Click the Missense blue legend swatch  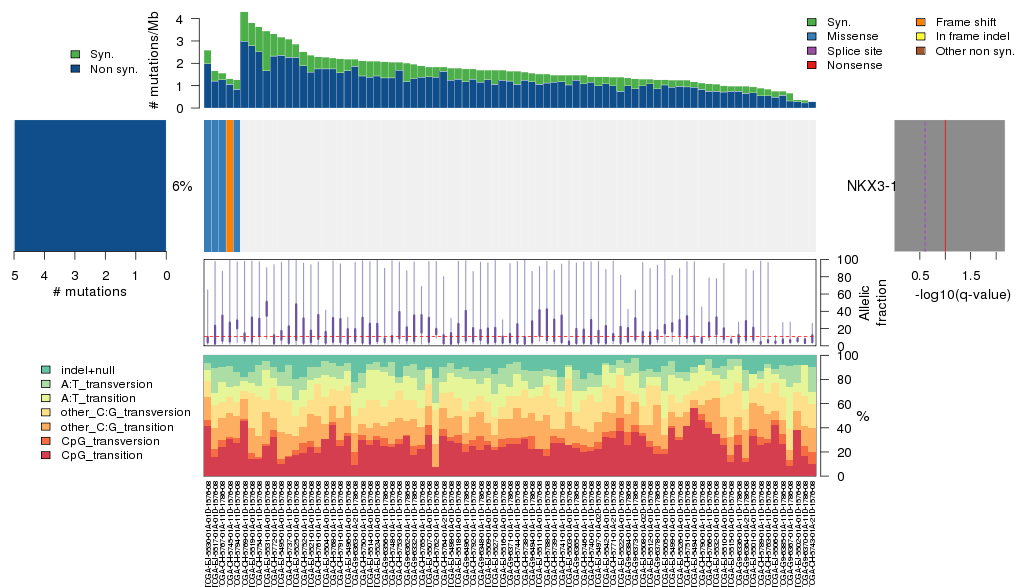click(x=811, y=36)
